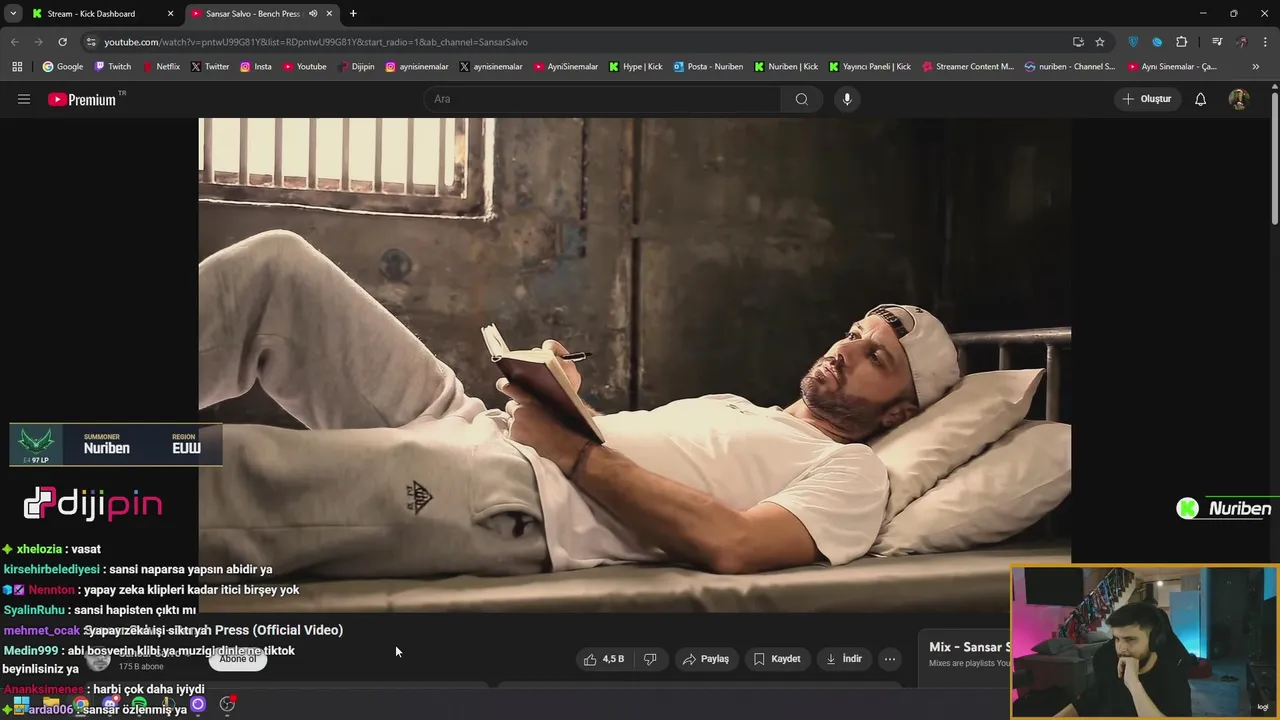Click the address bar URL field

pos(580,42)
